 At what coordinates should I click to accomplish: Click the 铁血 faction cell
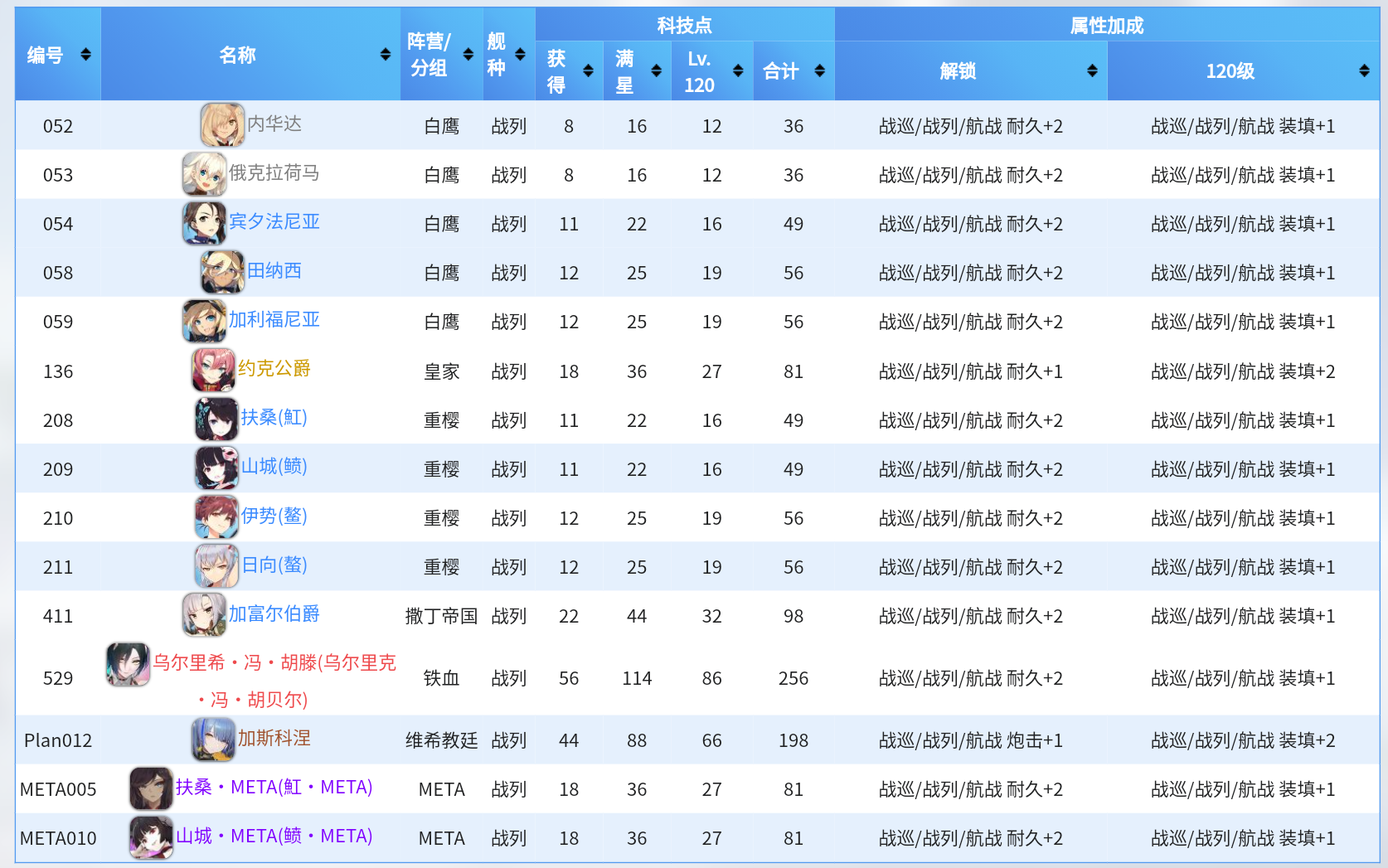pyautogui.click(x=441, y=678)
